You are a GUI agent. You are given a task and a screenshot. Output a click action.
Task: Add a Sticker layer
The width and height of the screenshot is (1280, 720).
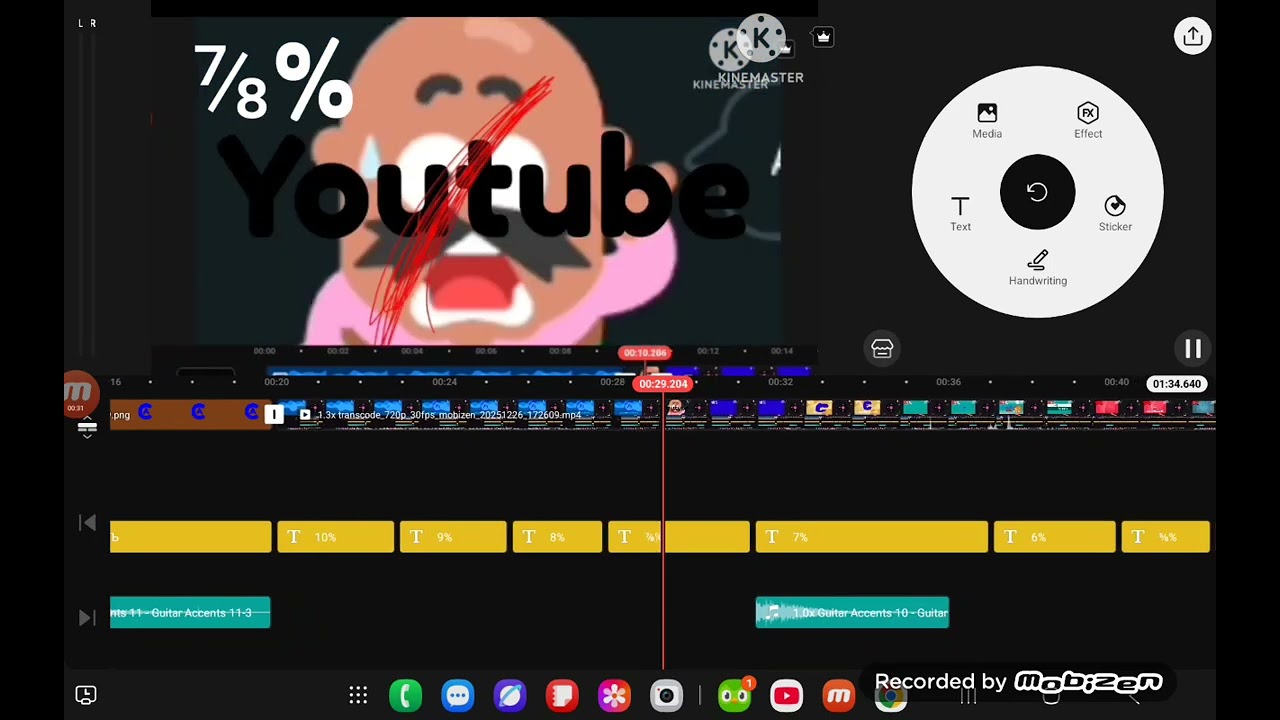click(x=1115, y=213)
